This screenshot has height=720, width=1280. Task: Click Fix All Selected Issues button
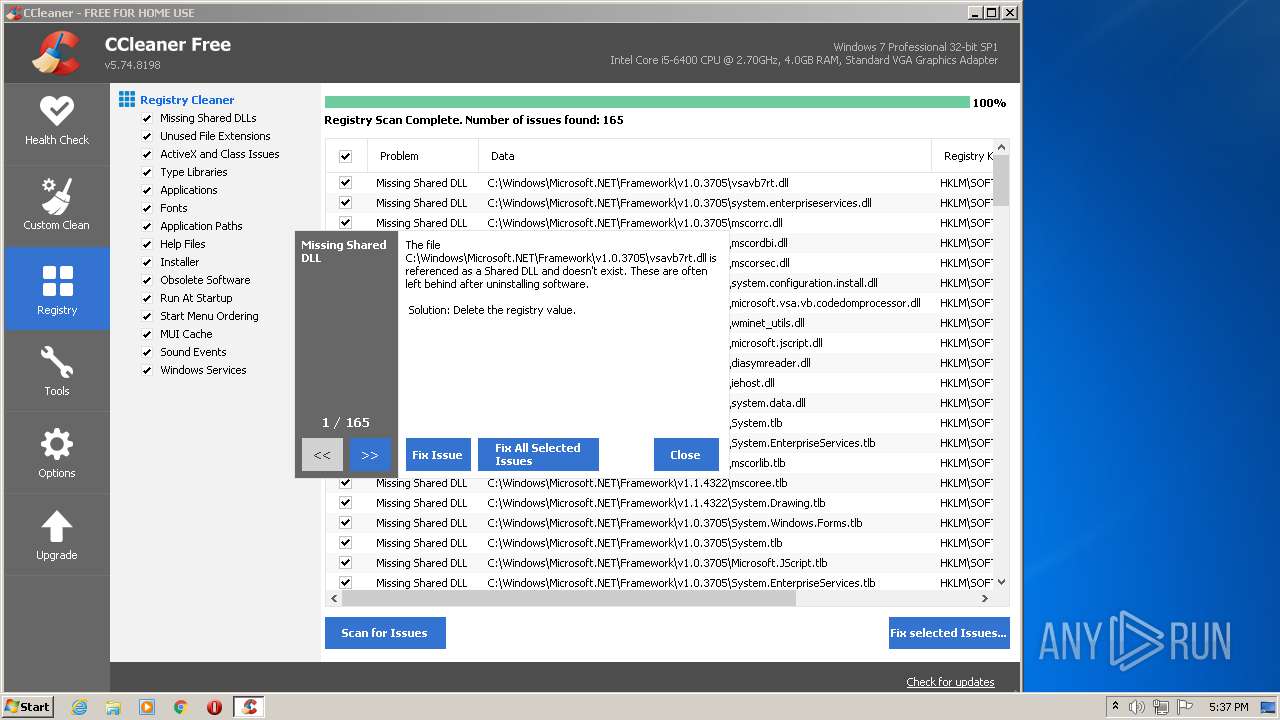click(x=538, y=455)
